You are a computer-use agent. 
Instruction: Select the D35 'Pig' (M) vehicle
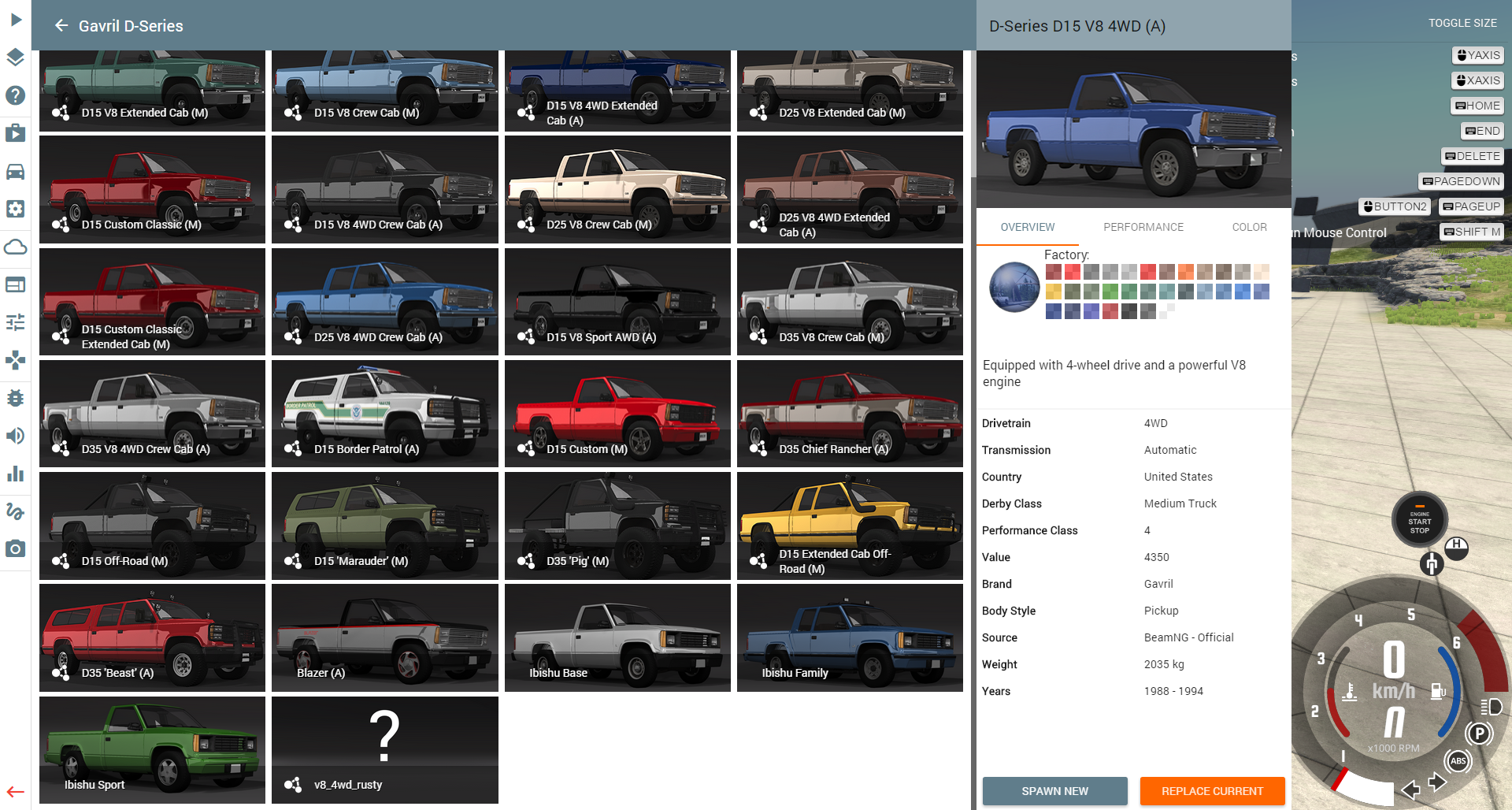[x=617, y=526]
